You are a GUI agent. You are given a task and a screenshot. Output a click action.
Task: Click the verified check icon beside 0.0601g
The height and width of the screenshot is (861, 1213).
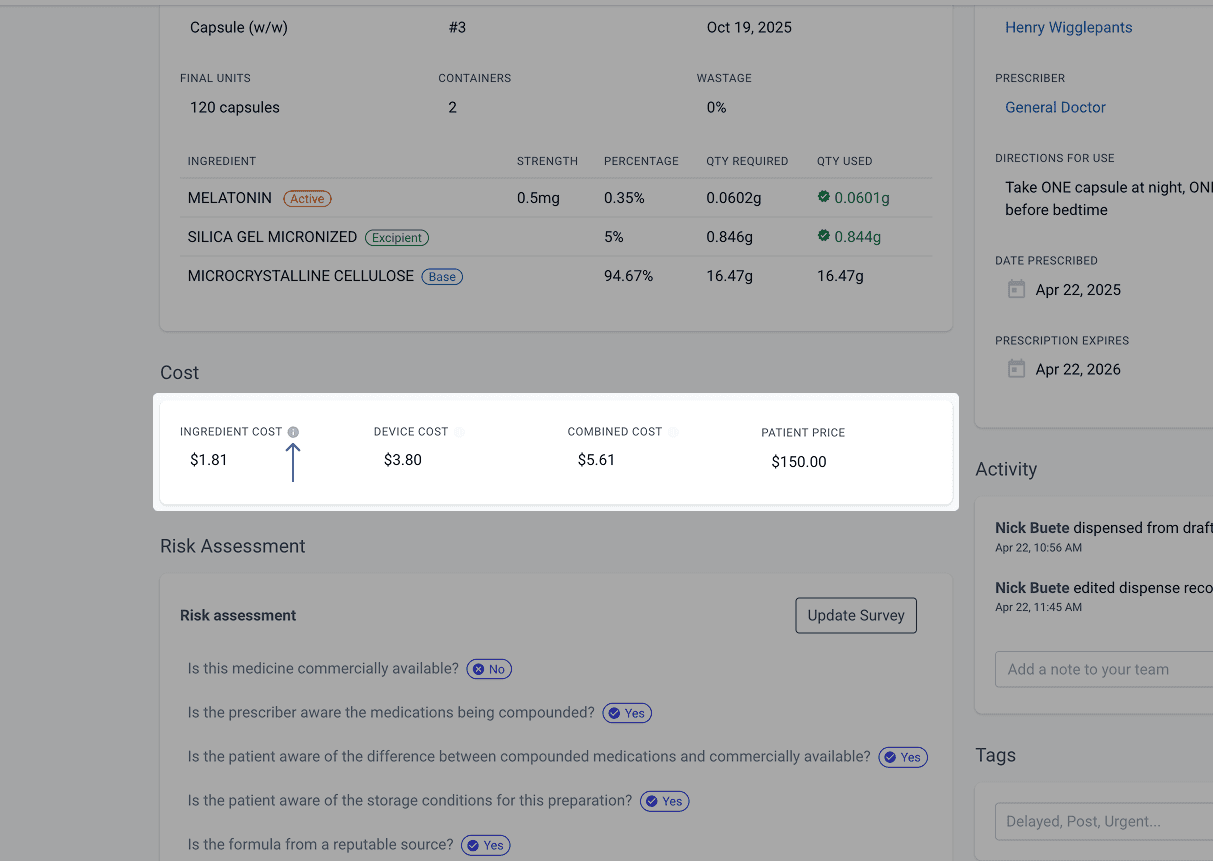point(824,197)
